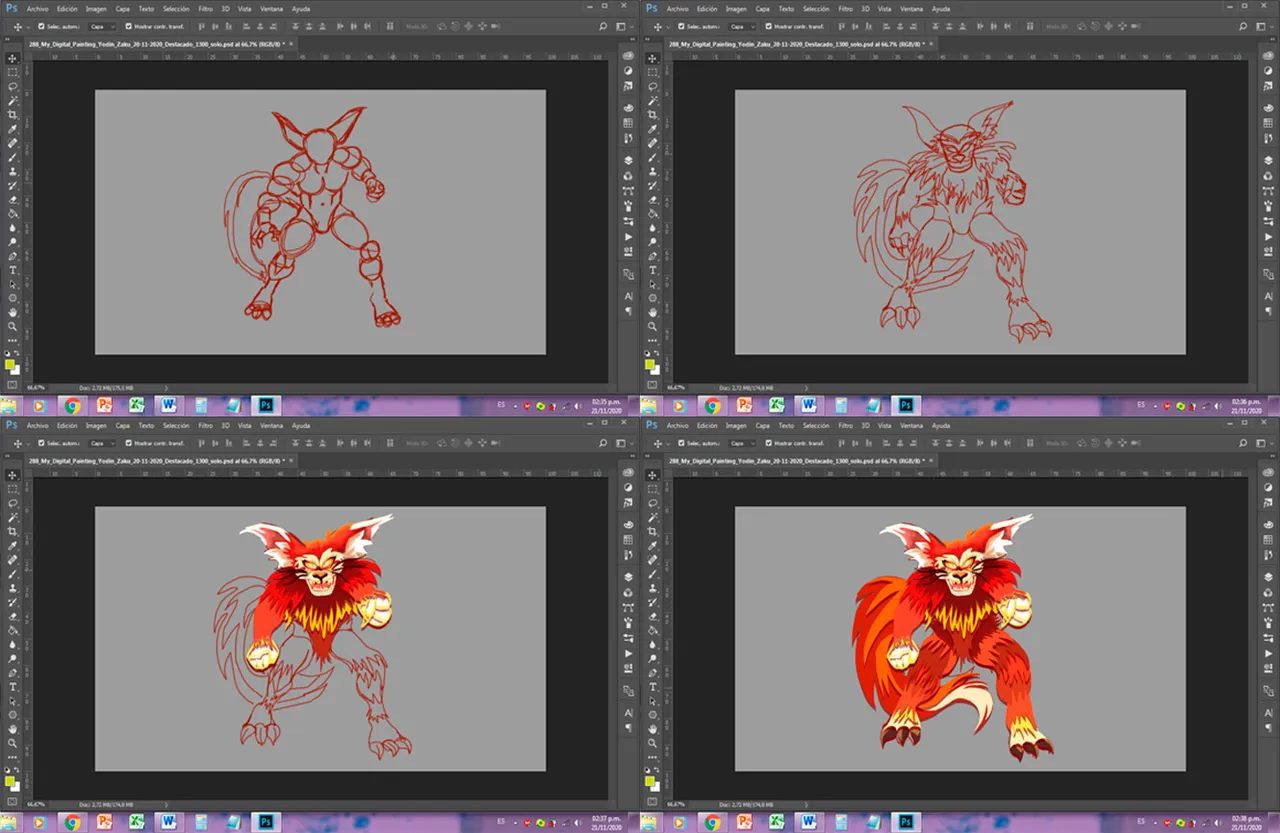This screenshot has width=1280, height=833.
Task: Open the Vista menu in the fully colored window
Action: tap(884, 426)
